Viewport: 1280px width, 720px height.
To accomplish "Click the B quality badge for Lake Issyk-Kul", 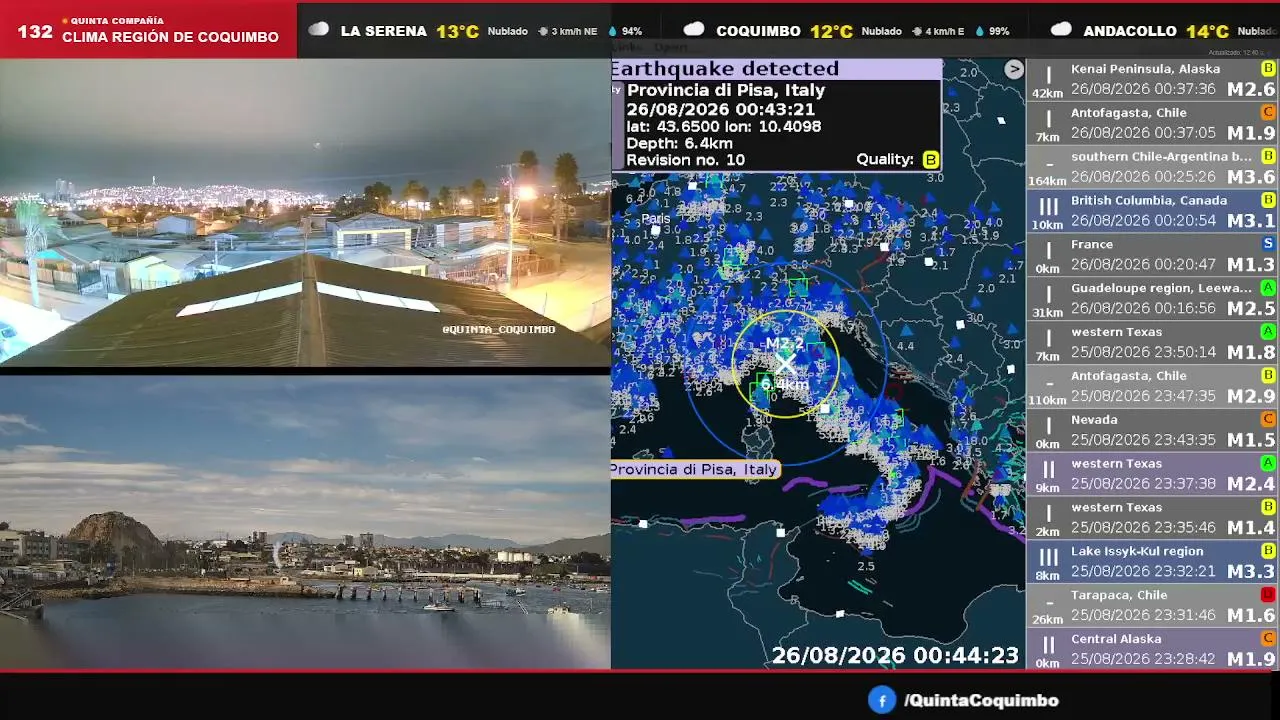I will (1268, 550).
